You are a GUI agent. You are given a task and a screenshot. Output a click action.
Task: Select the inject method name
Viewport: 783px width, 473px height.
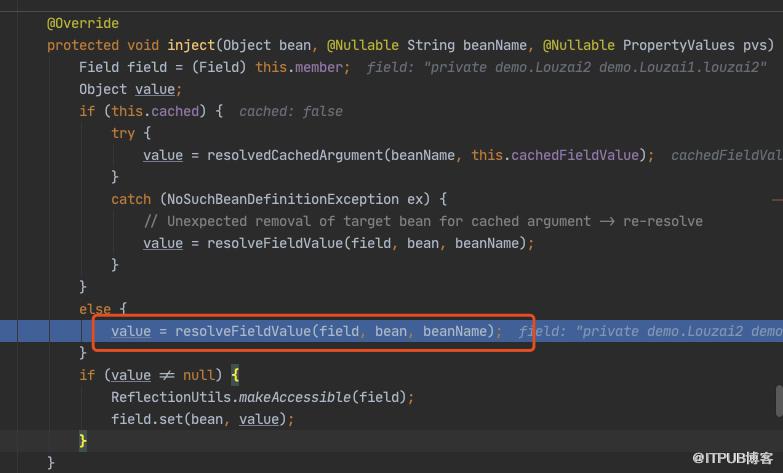tap(191, 45)
